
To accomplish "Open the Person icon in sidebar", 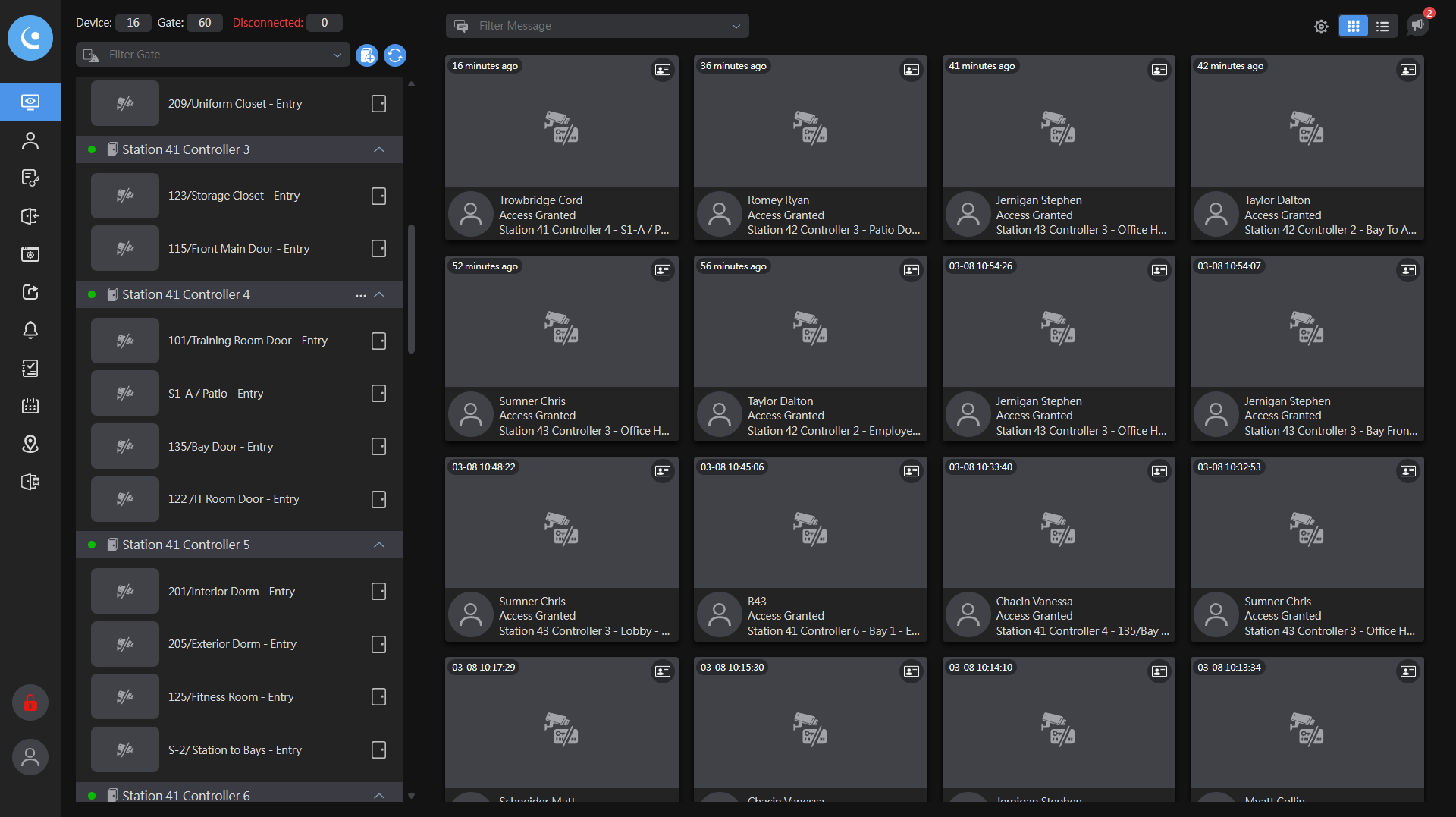I will coord(30,140).
